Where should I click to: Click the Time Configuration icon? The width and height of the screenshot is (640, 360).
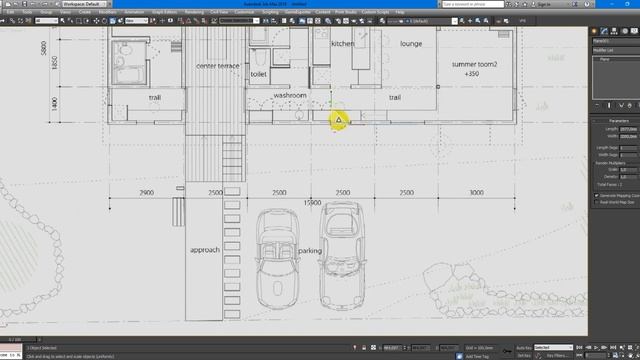pyautogui.click(x=616, y=356)
